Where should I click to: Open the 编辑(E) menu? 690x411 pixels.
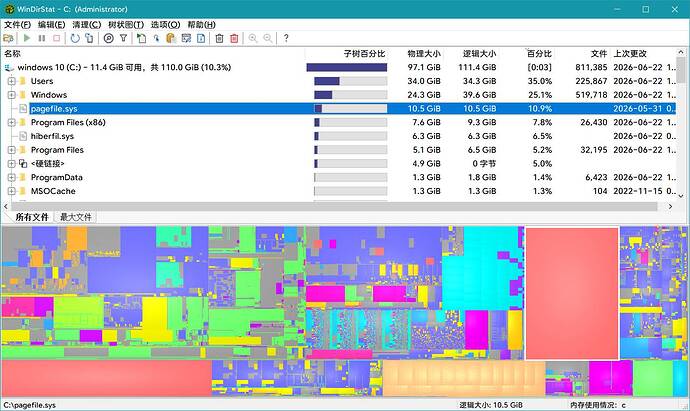coord(51,25)
